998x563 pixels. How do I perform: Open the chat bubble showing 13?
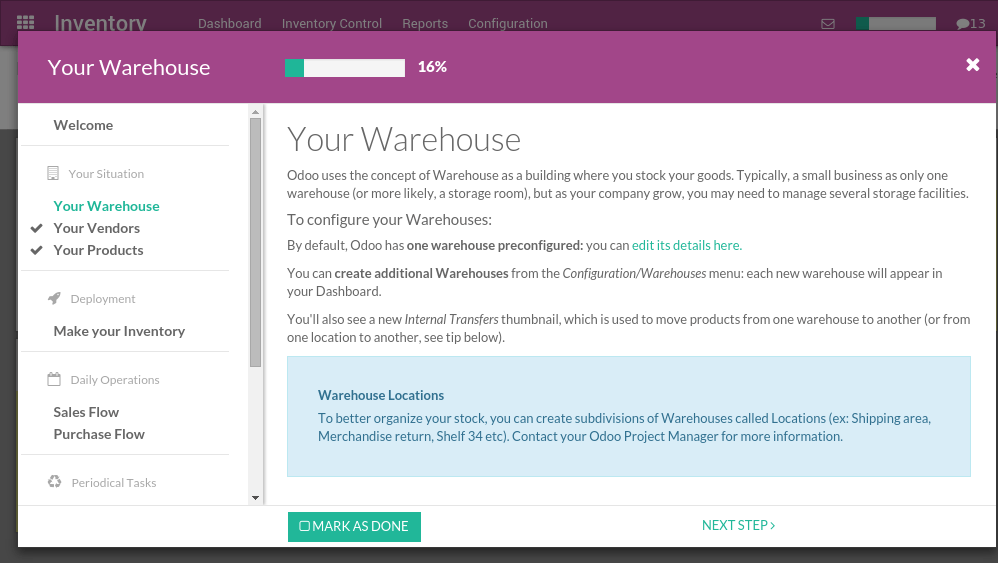pos(970,24)
